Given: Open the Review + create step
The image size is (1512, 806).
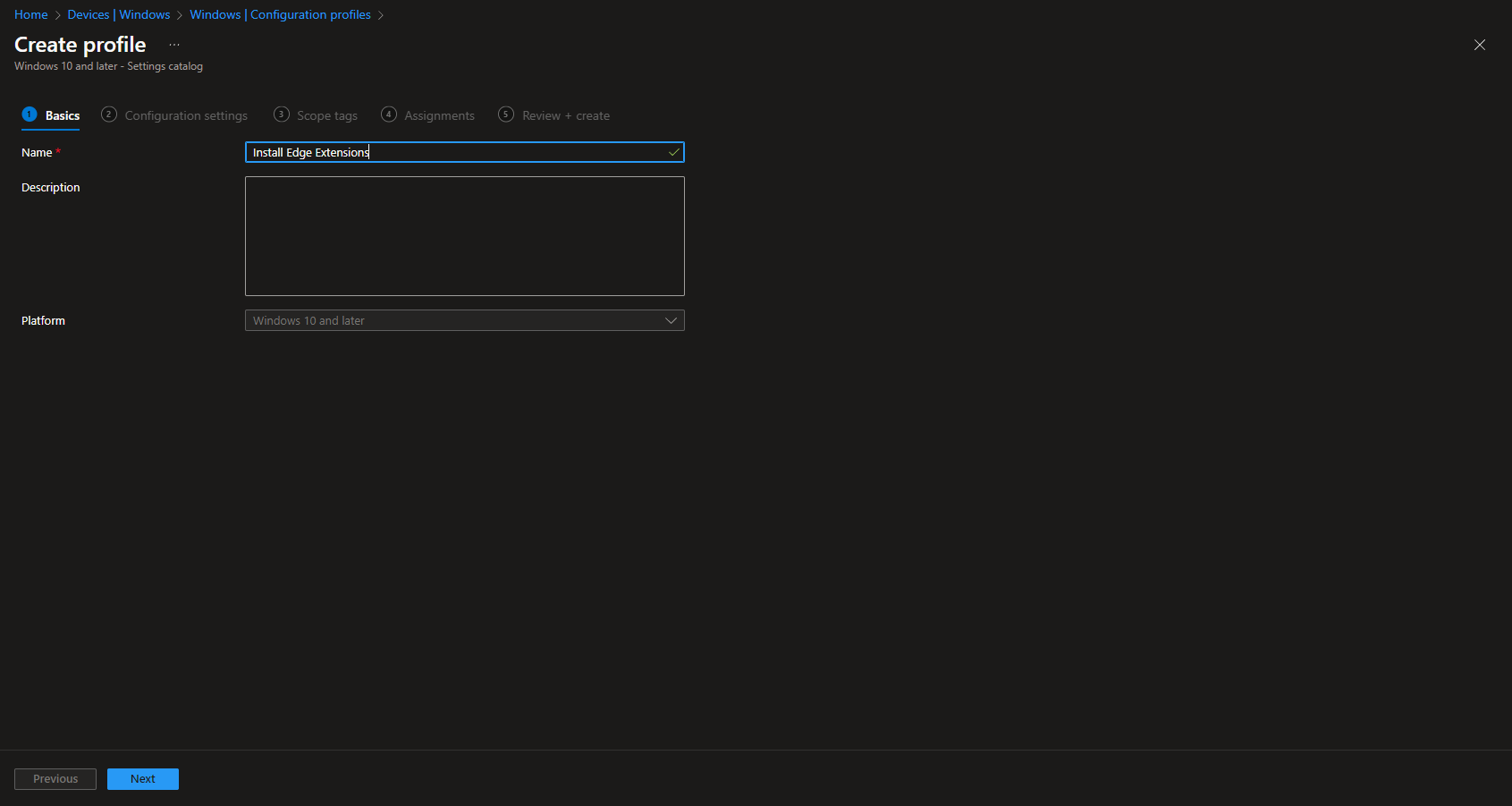Looking at the screenshot, I should [x=566, y=115].
